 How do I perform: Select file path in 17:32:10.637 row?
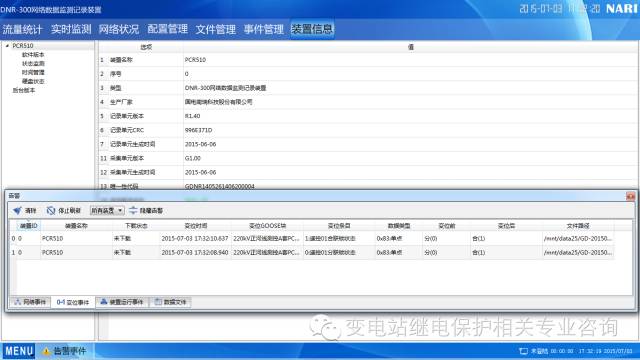pos(578,238)
